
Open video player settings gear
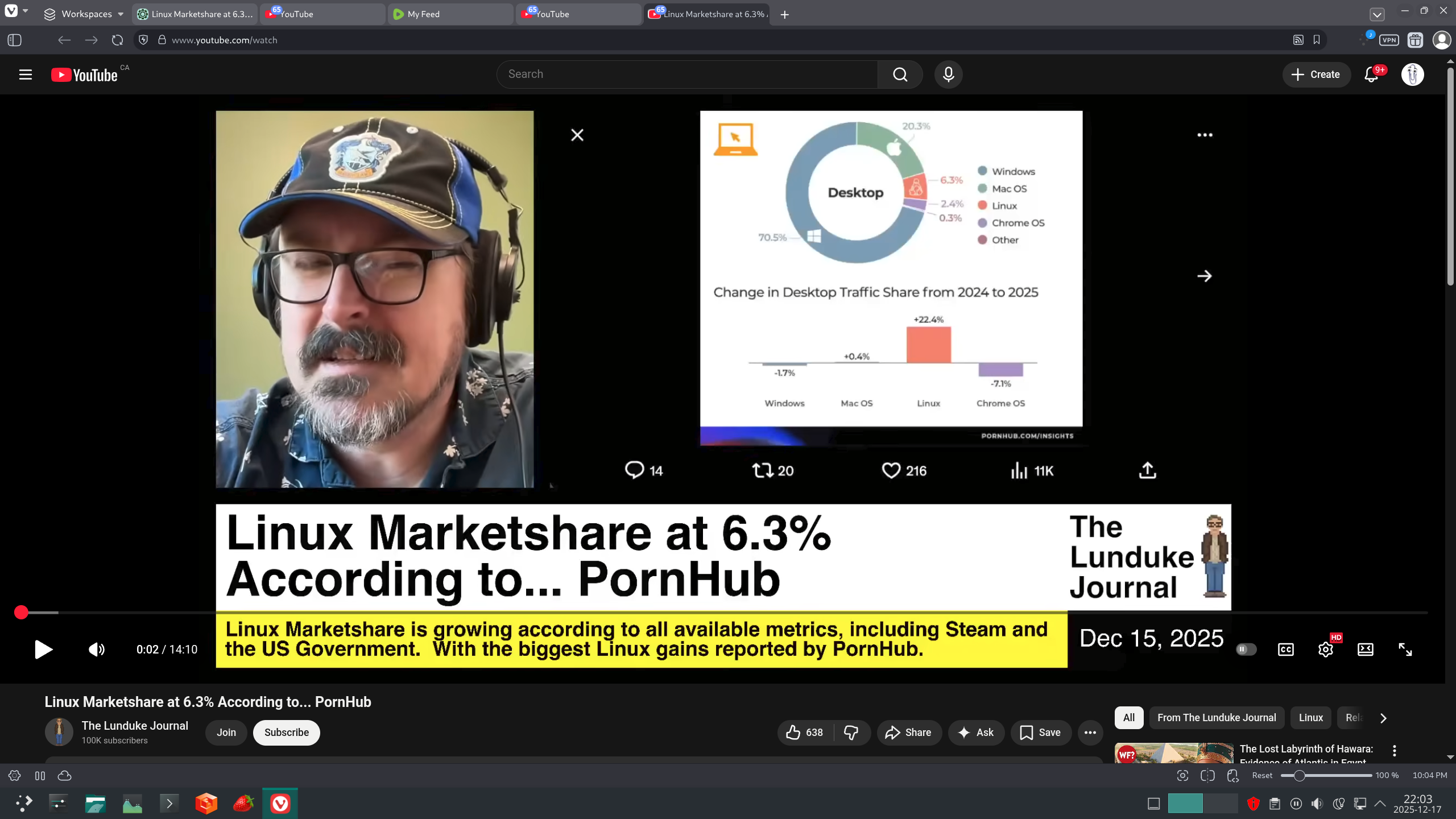(1325, 650)
